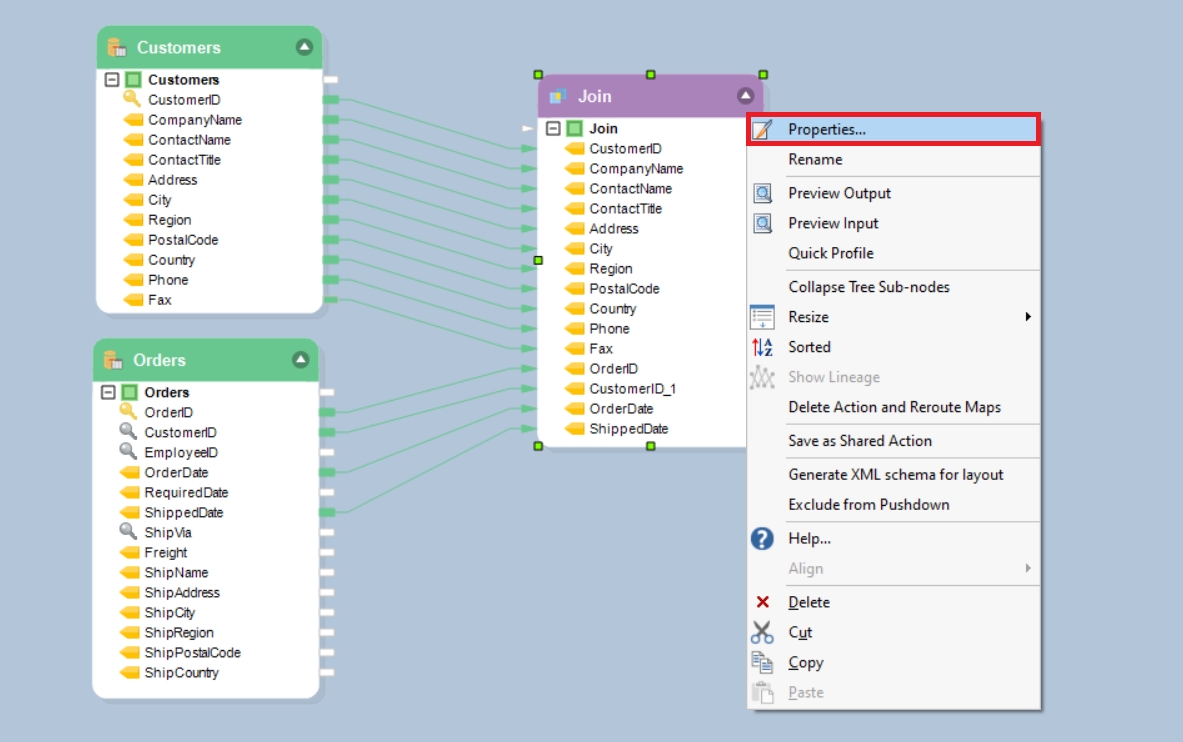Click the scissors Cut icon
The width and height of the screenshot is (1183, 742).
[x=763, y=632]
